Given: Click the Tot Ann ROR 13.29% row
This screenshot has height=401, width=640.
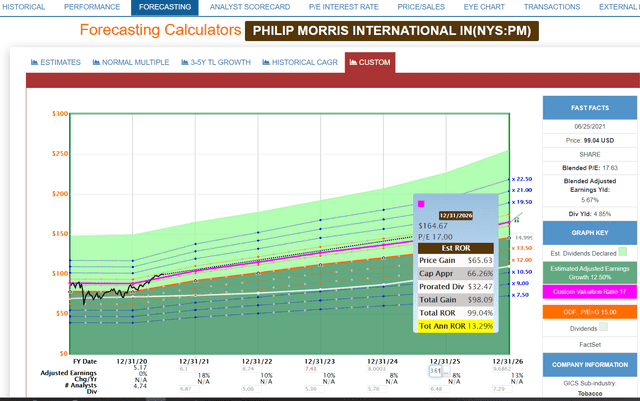Looking at the screenshot, I should [456, 326].
